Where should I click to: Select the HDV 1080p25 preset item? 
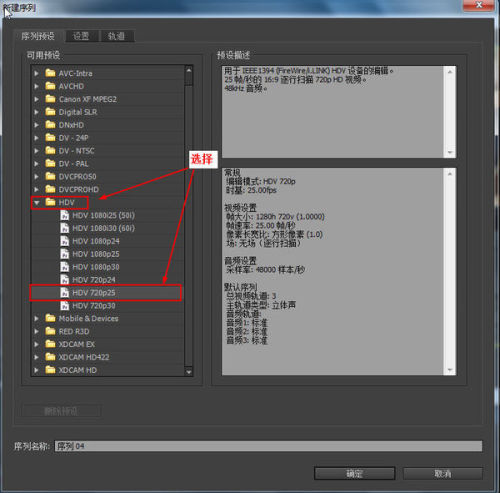coord(107,254)
